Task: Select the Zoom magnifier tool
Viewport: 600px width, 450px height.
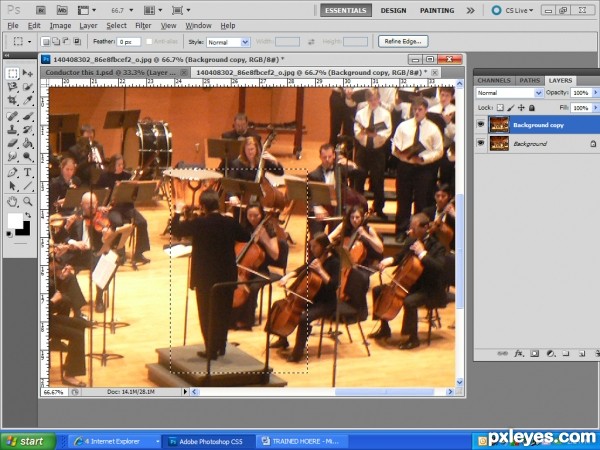Action: coord(28,201)
